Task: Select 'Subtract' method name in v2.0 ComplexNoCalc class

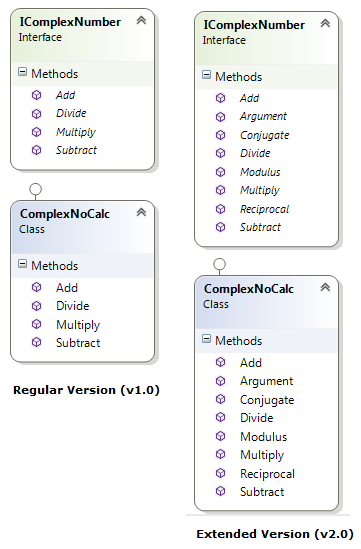Action: [262, 492]
